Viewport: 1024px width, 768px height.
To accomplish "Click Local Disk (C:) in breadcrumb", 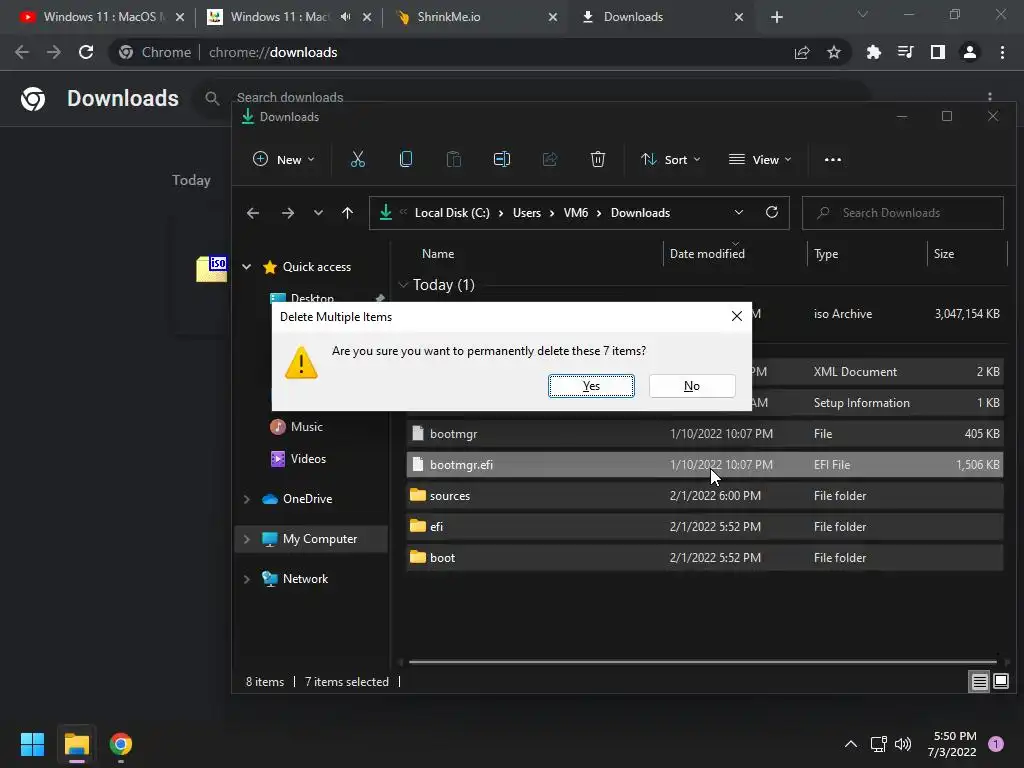I will pos(452,213).
